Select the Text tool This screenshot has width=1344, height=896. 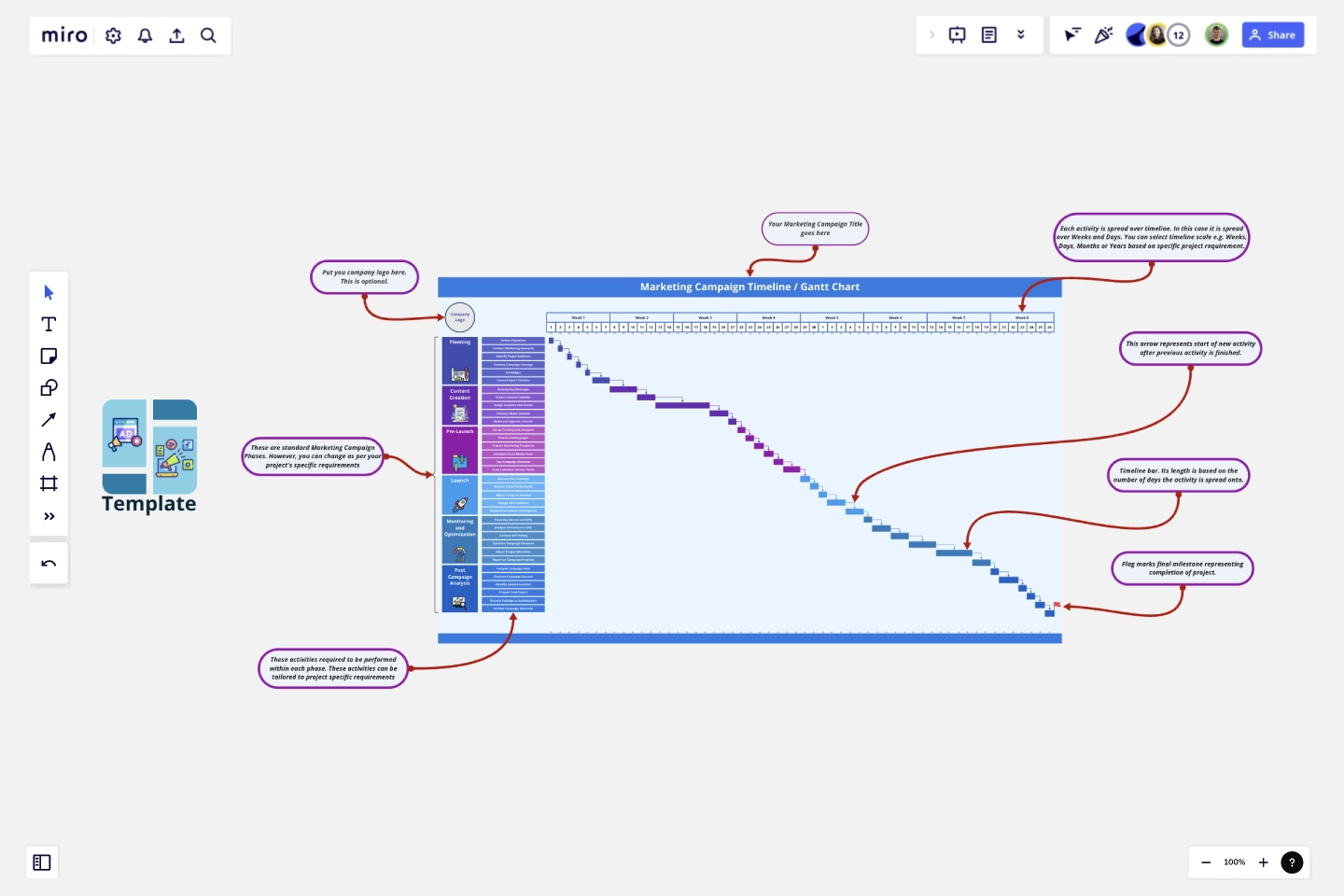tap(49, 325)
